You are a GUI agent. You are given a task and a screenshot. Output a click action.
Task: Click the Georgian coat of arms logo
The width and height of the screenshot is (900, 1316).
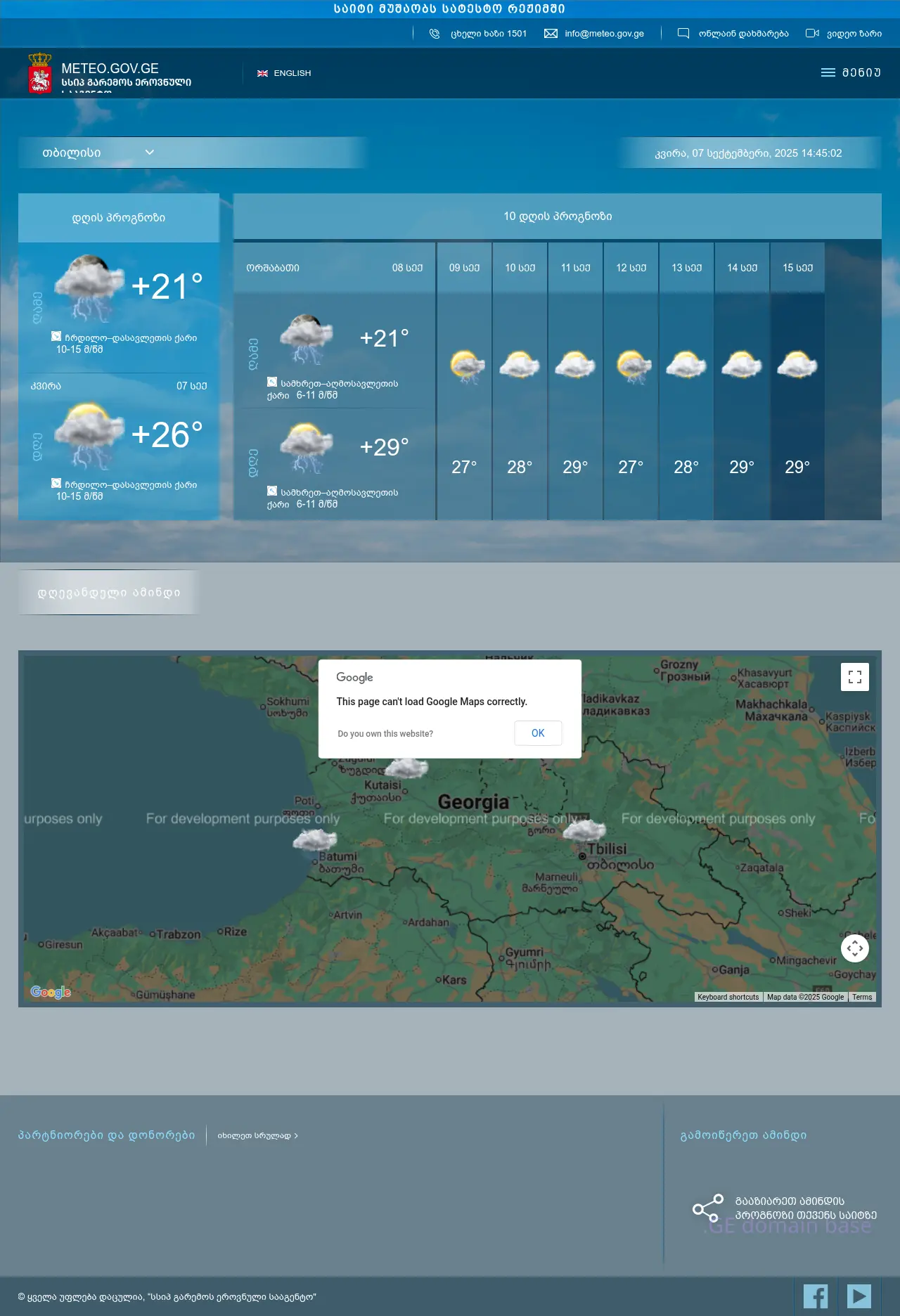[x=39, y=73]
